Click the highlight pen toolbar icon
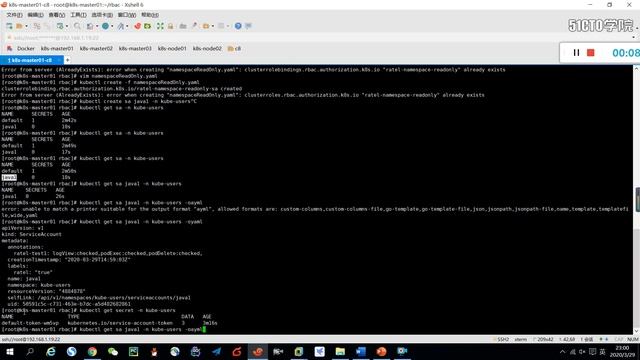640x360 pixels. 194,26
